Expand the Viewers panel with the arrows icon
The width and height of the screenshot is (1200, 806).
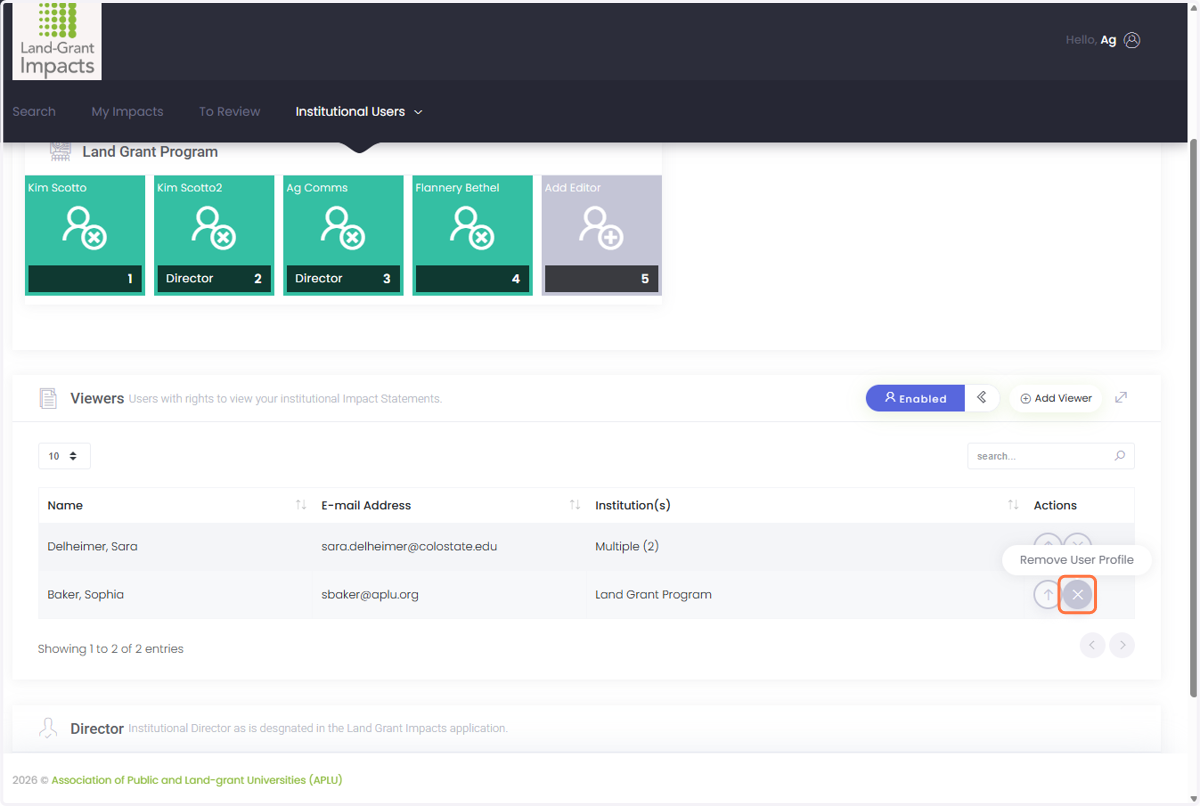point(1121,398)
